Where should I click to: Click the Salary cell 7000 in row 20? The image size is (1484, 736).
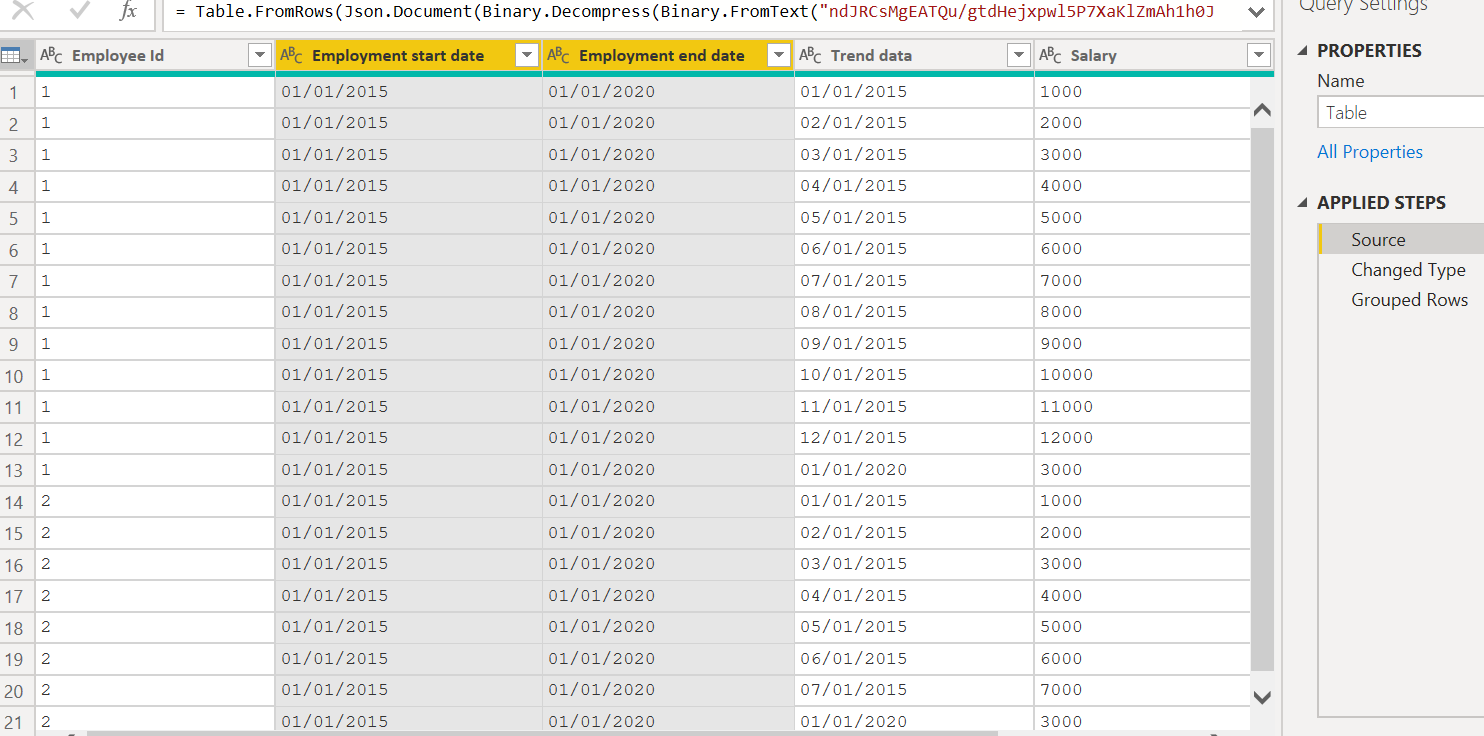[1142, 690]
